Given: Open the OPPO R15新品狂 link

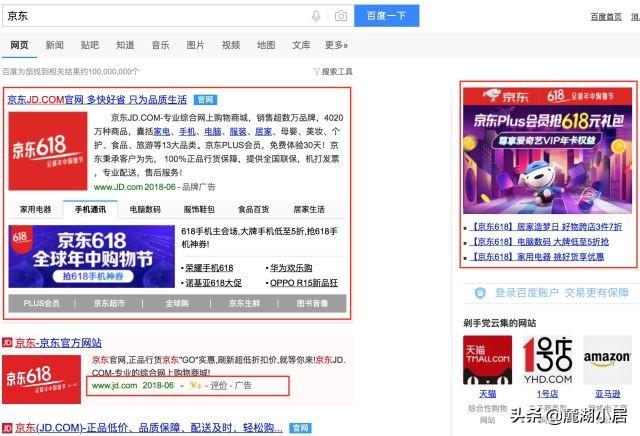Looking at the screenshot, I should [x=304, y=283].
